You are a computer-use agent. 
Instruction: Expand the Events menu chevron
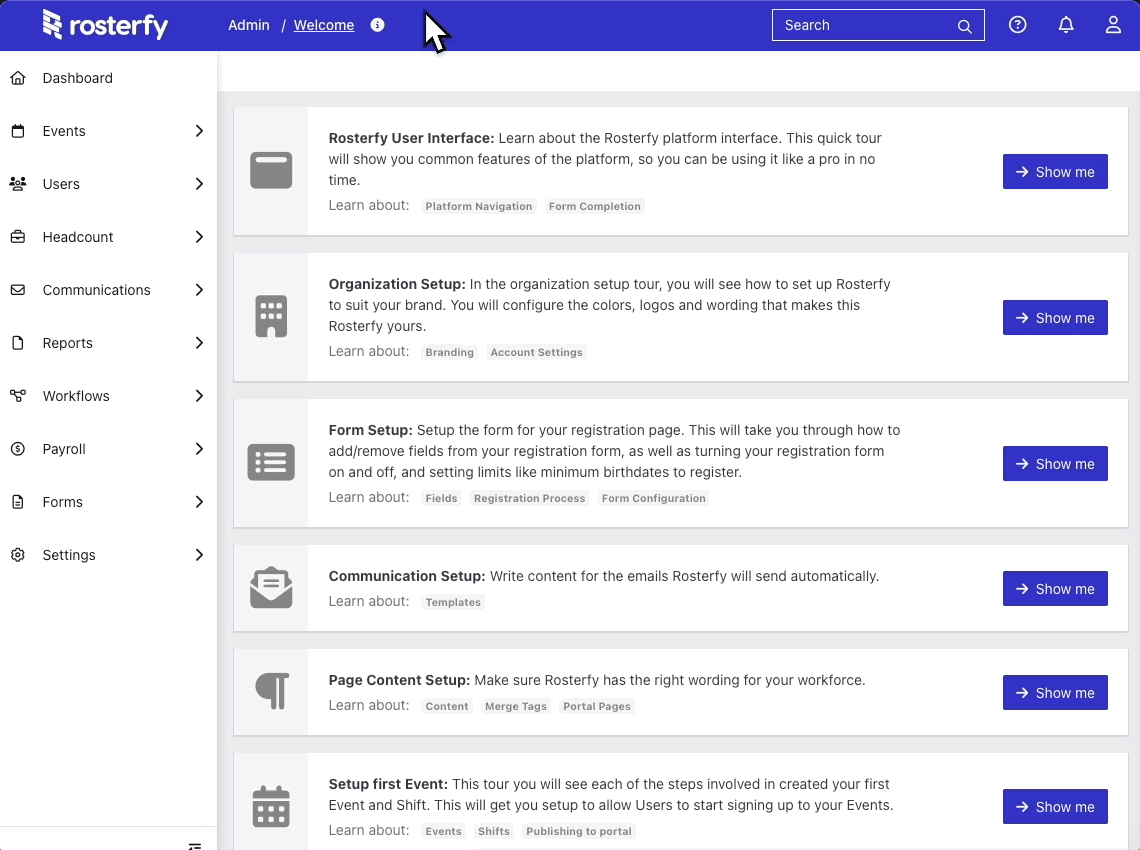click(x=199, y=131)
